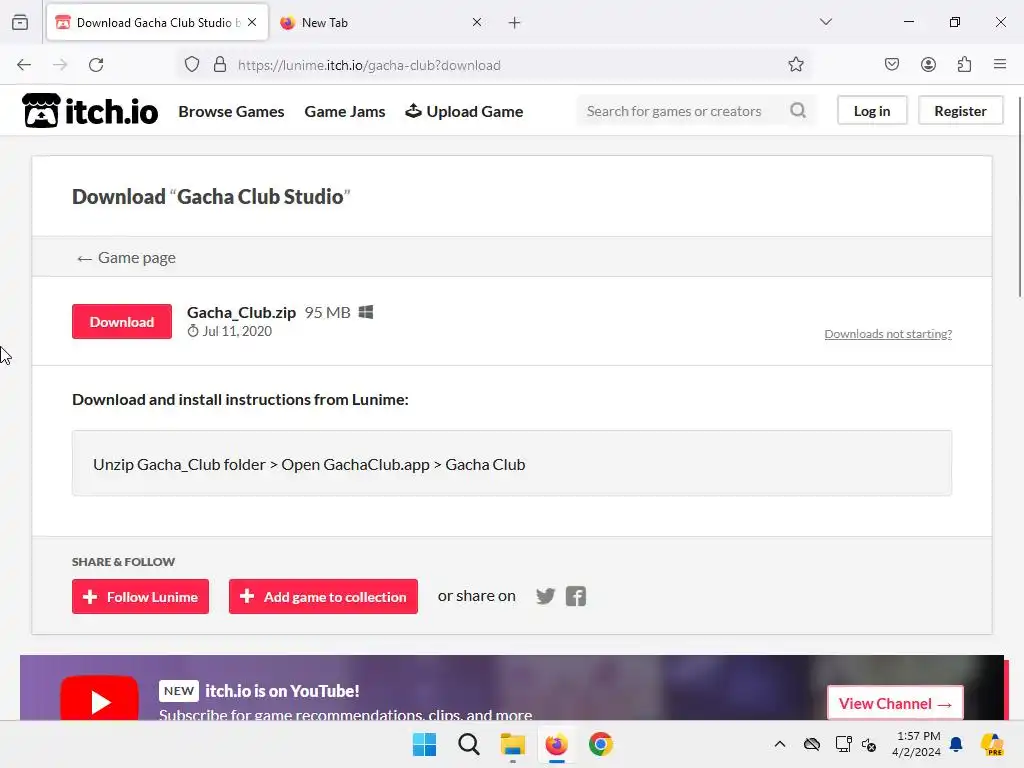Go back to previous page
1024x768 pixels.
24,65
